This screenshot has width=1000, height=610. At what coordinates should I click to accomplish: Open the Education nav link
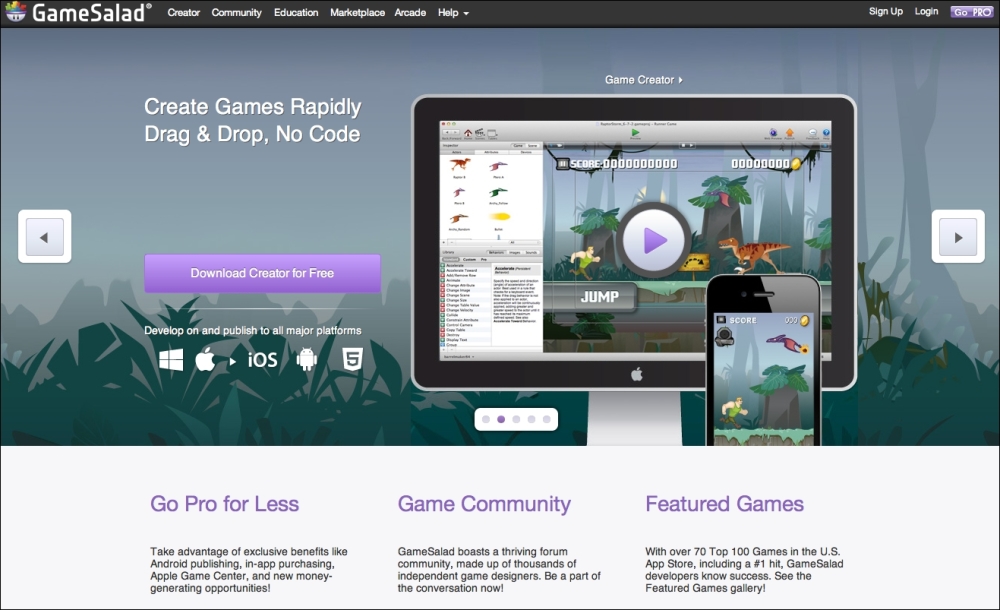296,12
